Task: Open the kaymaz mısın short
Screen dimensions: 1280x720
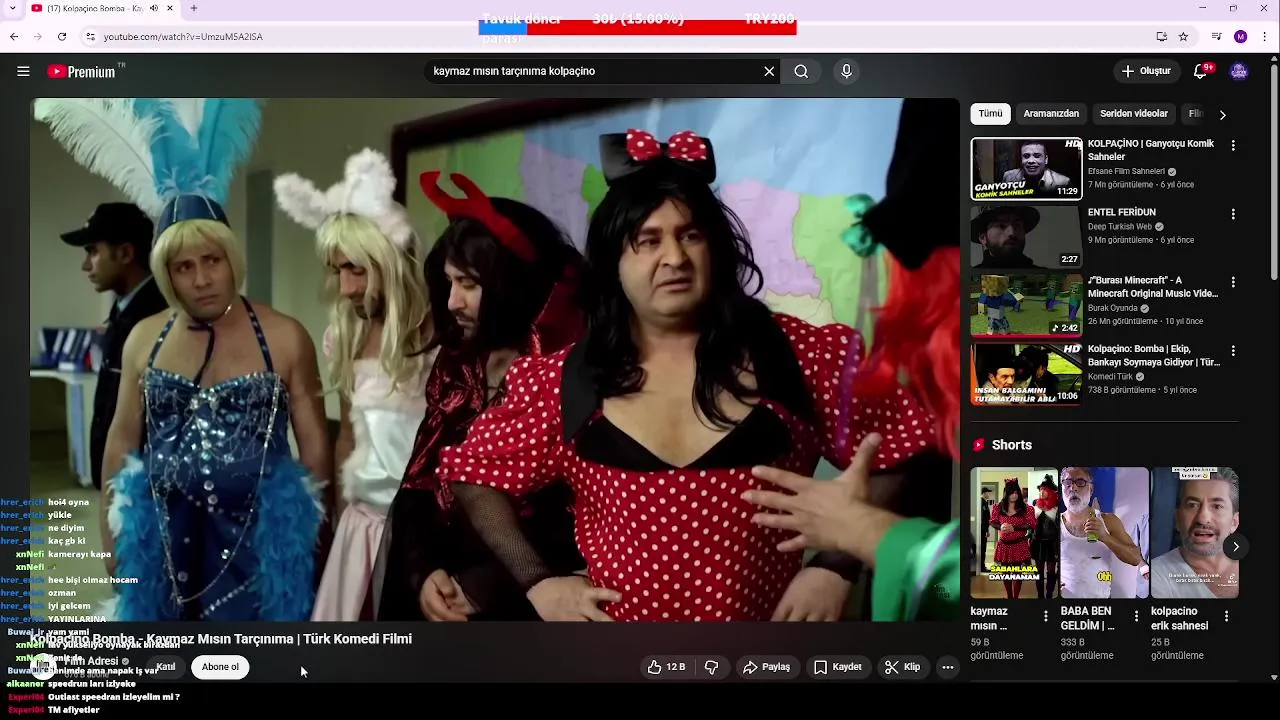Action: pos(1013,532)
